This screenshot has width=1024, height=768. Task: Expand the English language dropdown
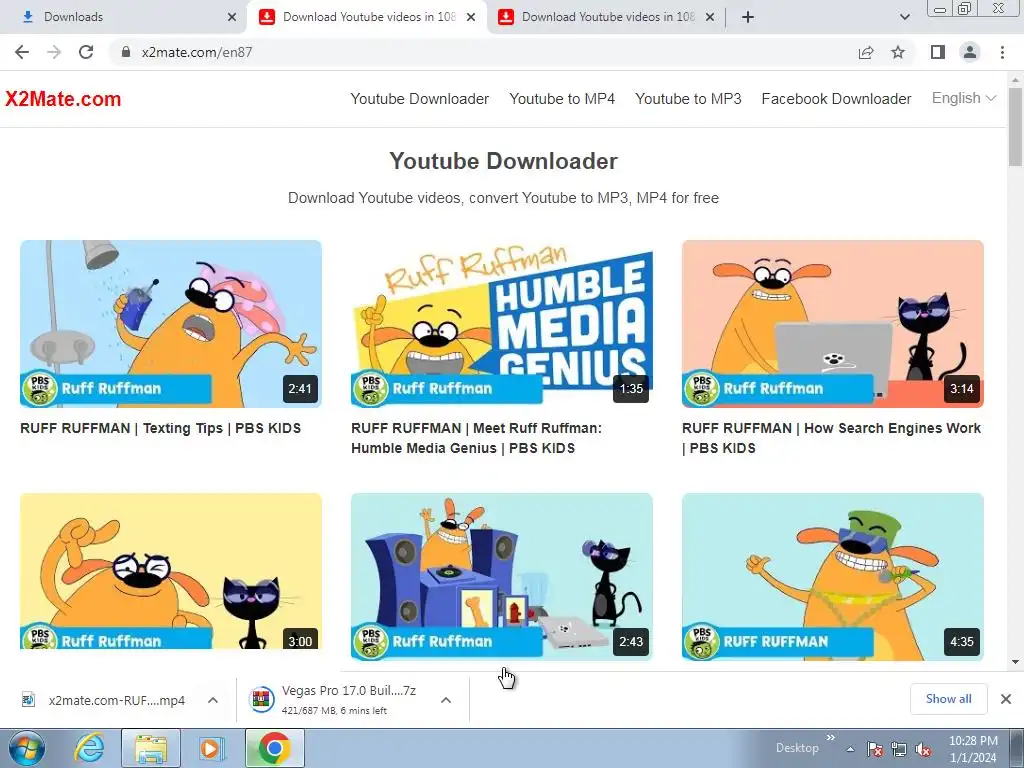[963, 98]
